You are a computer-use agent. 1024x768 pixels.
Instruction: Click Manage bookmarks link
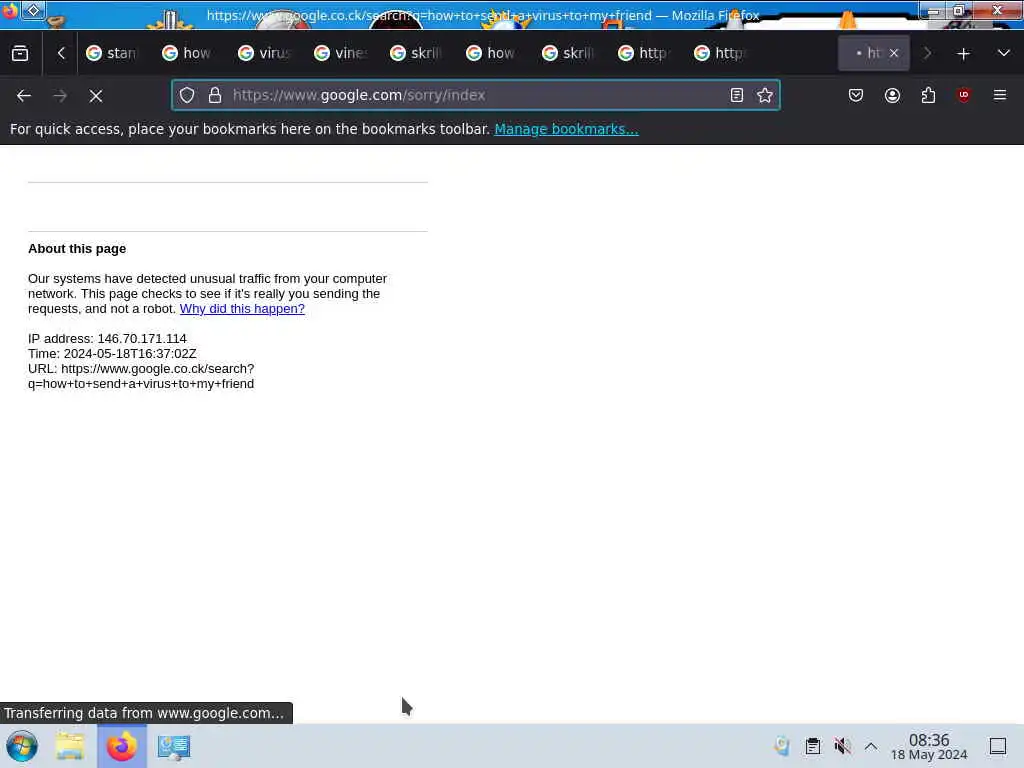coord(566,129)
